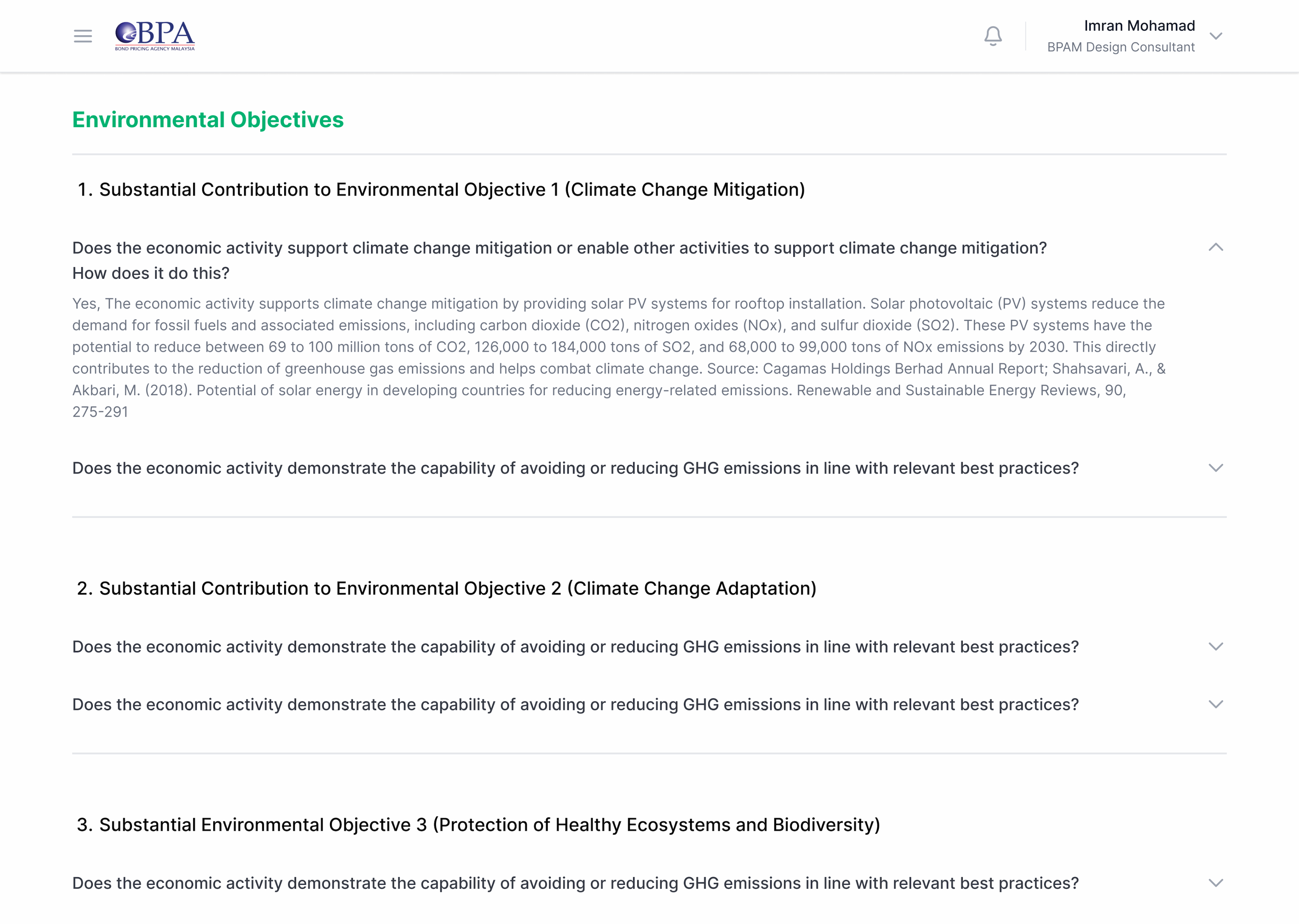Screen dimensions: 1299x924
Task: Open the hamburger navigation menu
Action: point(83,37)
